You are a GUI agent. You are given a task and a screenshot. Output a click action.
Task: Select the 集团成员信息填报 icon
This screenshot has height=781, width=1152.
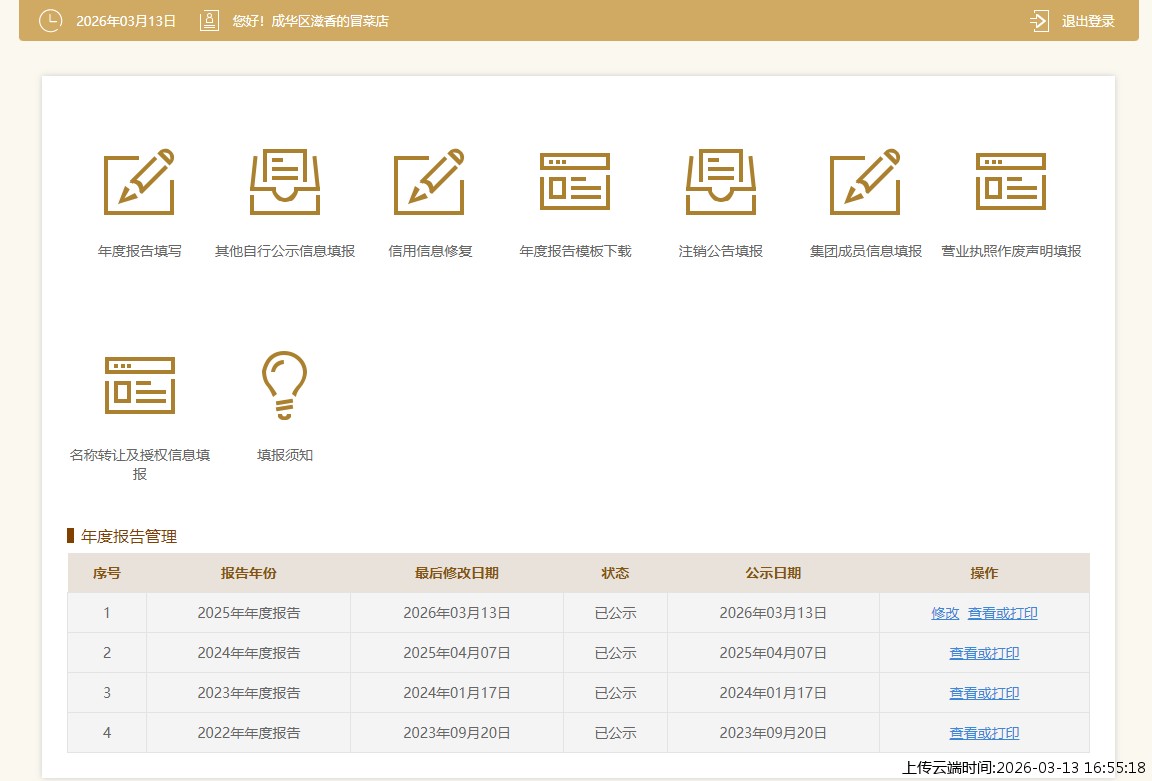[x=866, y=182]
